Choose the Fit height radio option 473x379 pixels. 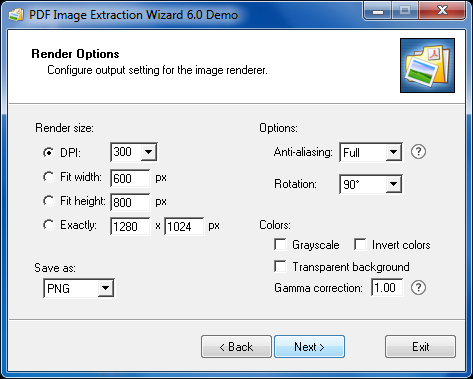click(x=49, y=201)
